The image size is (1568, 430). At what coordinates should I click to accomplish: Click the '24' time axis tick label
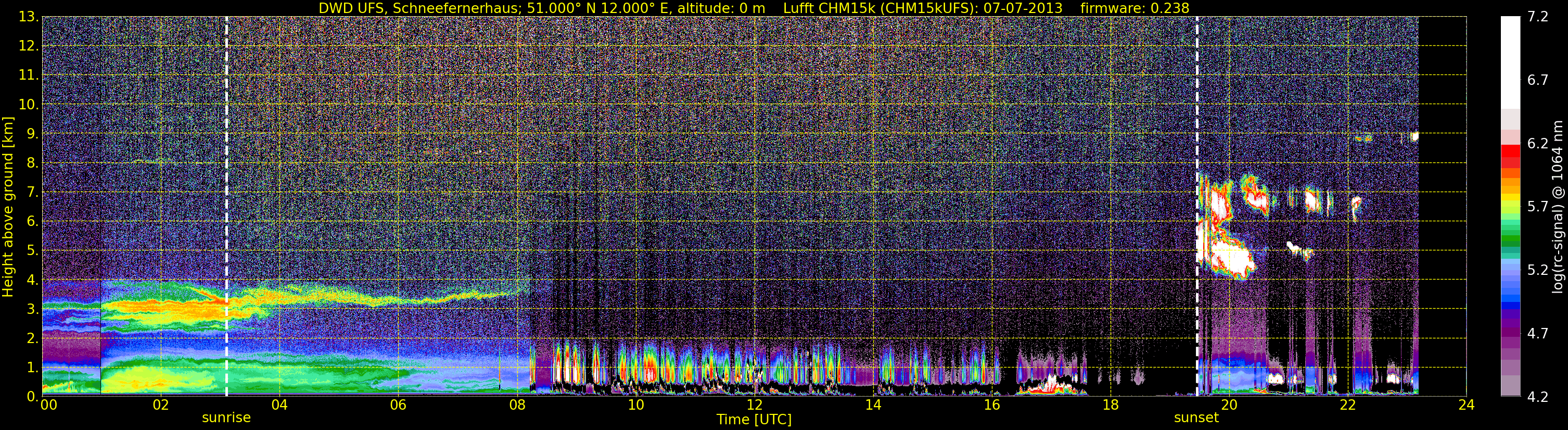point(1467,406)
